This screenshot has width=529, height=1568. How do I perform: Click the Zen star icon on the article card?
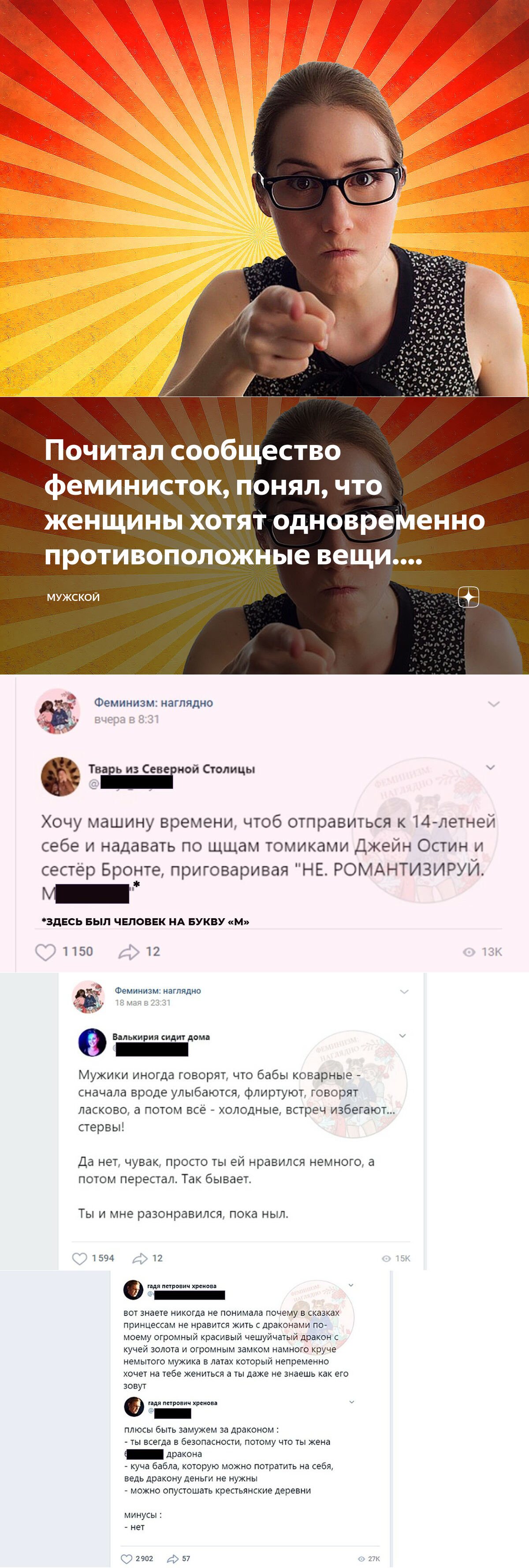tap(468, 597)
